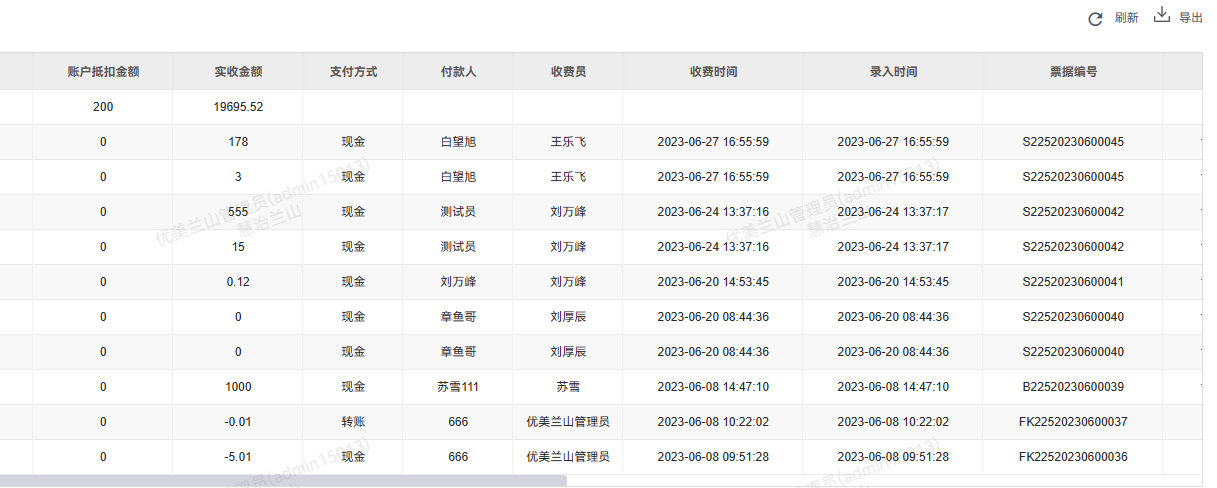Select the 录入时间 column header
1217x488 pixels.
click(893, 72)
